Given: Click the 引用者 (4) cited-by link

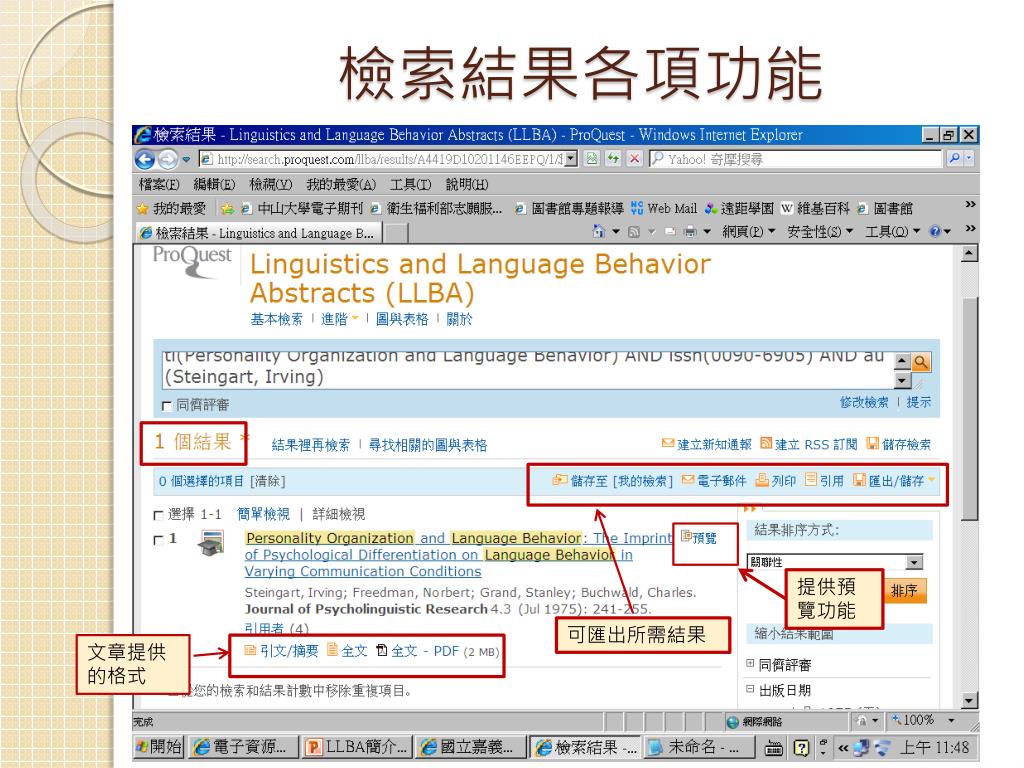Looking at the screenshot, I should click(x=276, y=628).
